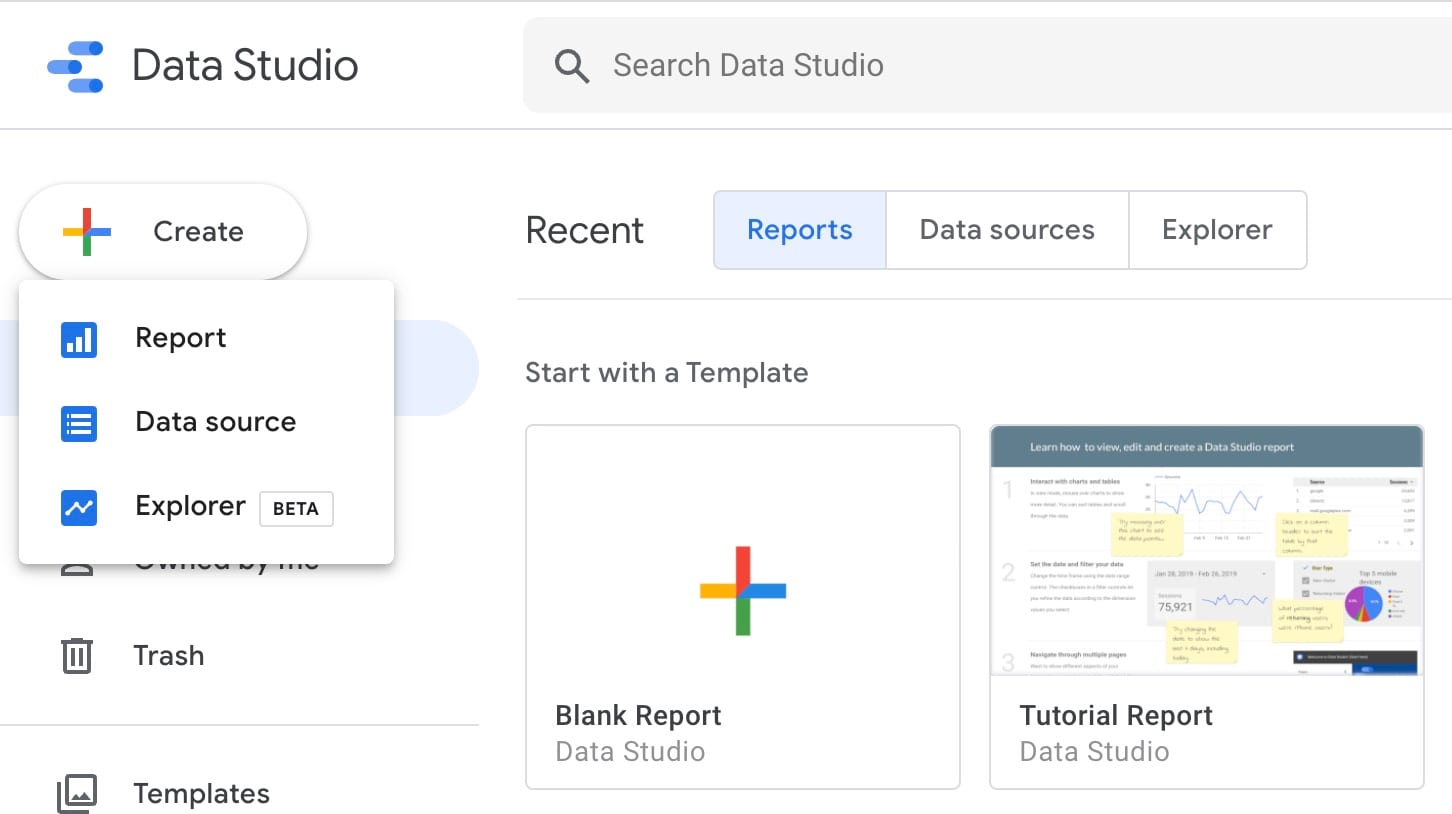Click the Explorer line chart icon
The height and width of the screenshot is (814, 1452).
click(x=78, y=507)
